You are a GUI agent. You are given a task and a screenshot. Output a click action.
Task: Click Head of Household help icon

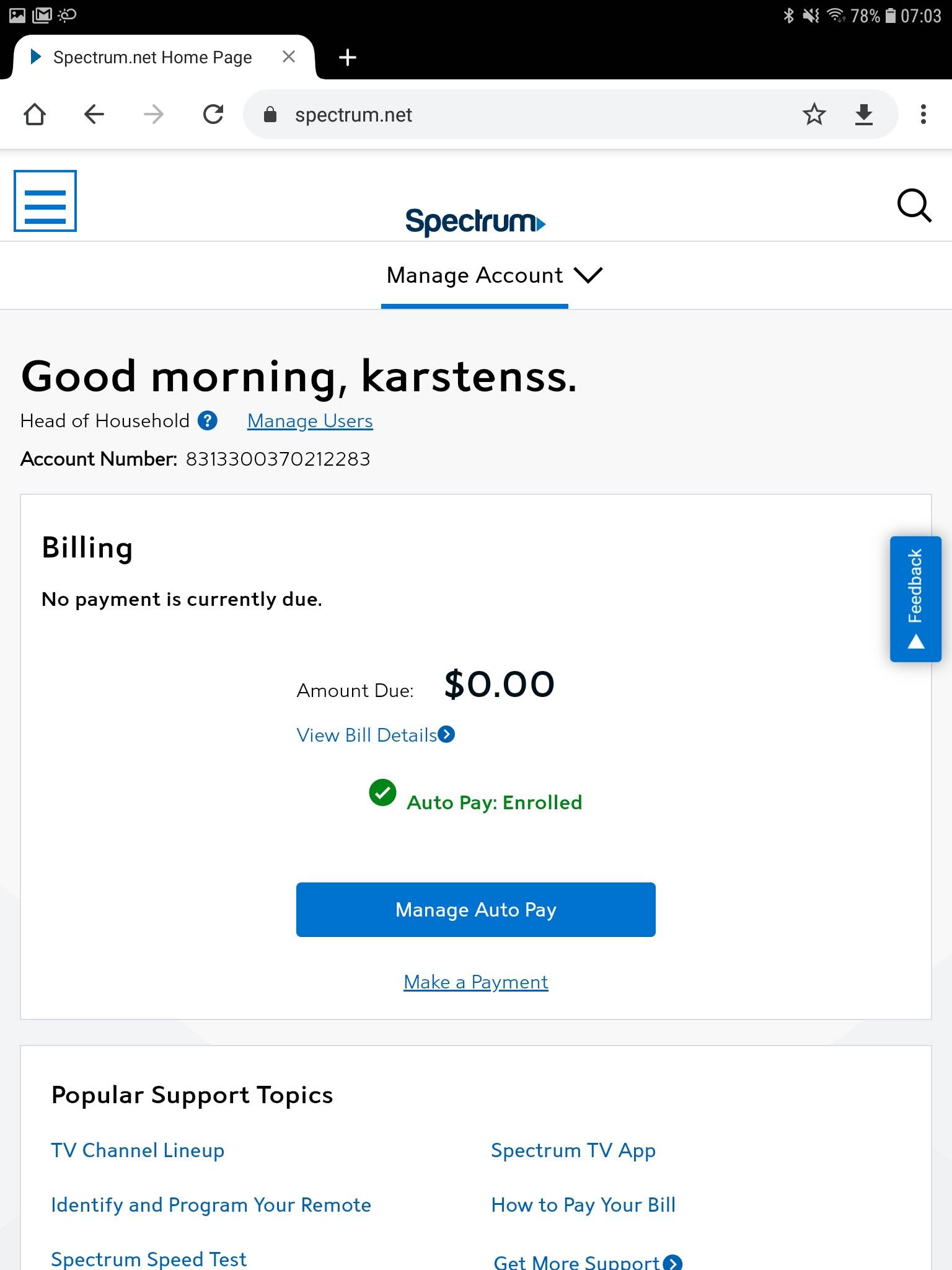208,421
